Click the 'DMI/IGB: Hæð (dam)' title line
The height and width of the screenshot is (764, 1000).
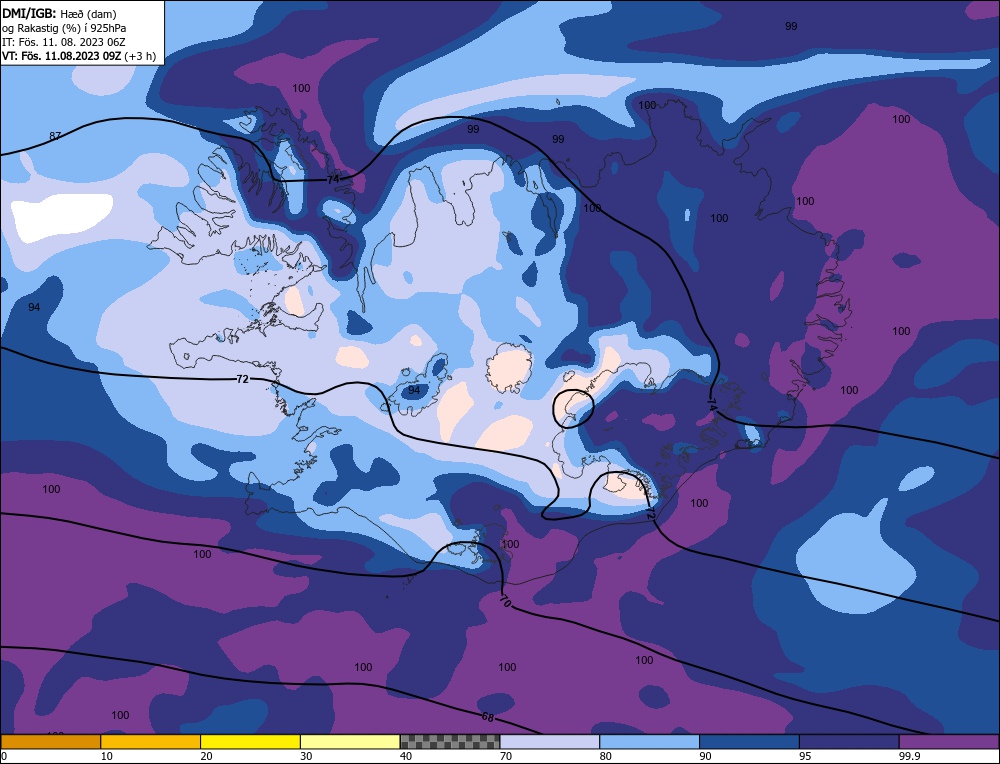click(x=59, y=13)
